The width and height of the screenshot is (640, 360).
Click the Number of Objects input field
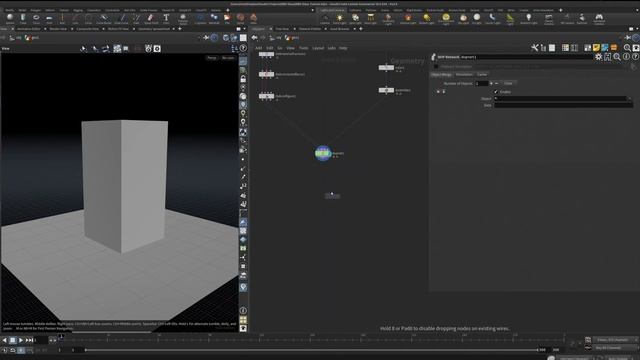click(x=481, y=83)
